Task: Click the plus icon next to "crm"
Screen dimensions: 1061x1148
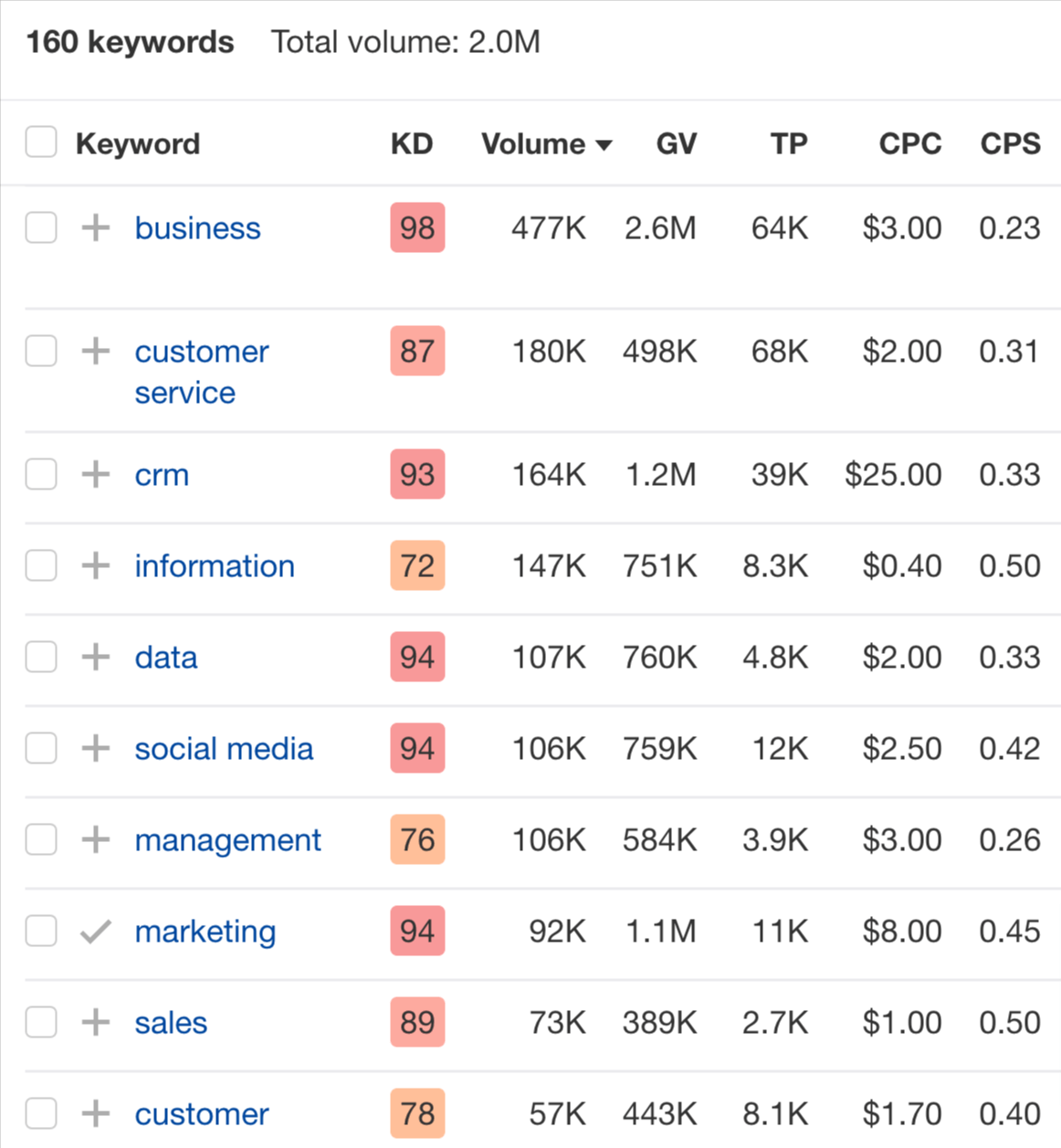Action: click(94, 474)
